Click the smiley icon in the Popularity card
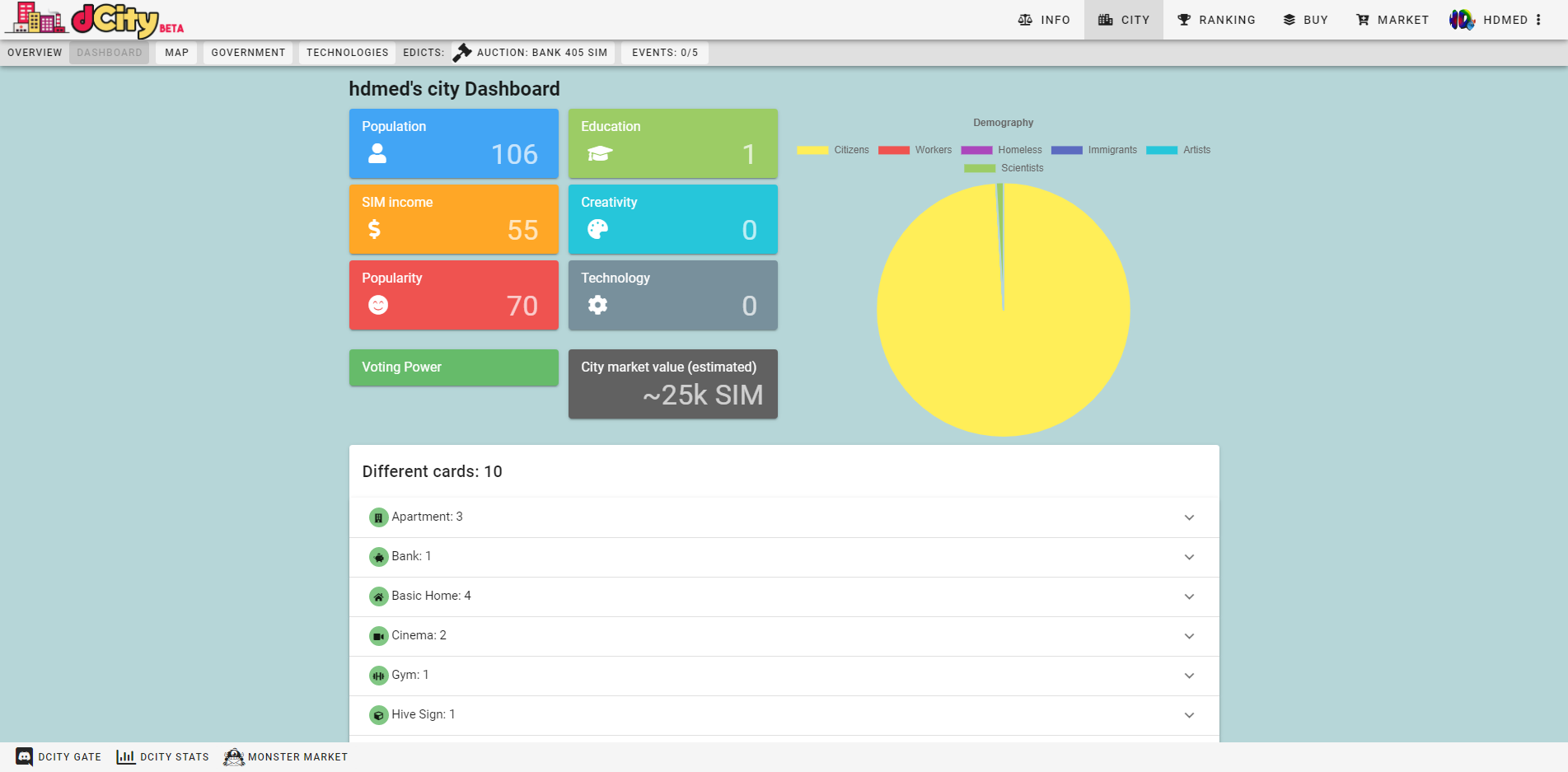1568x772 pixels. coord(378,305)
